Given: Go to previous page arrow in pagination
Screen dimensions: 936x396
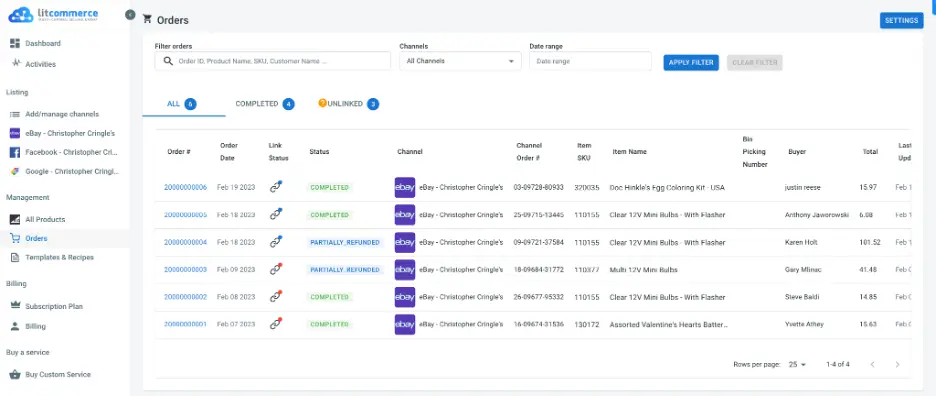Looking at the screenshot, I should [x=872, y=364].
